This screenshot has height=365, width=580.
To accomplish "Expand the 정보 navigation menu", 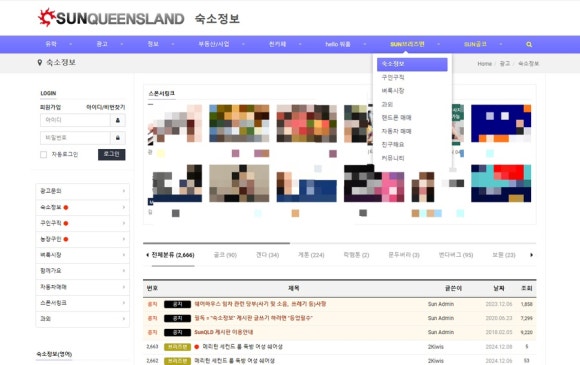I will 153,44.
